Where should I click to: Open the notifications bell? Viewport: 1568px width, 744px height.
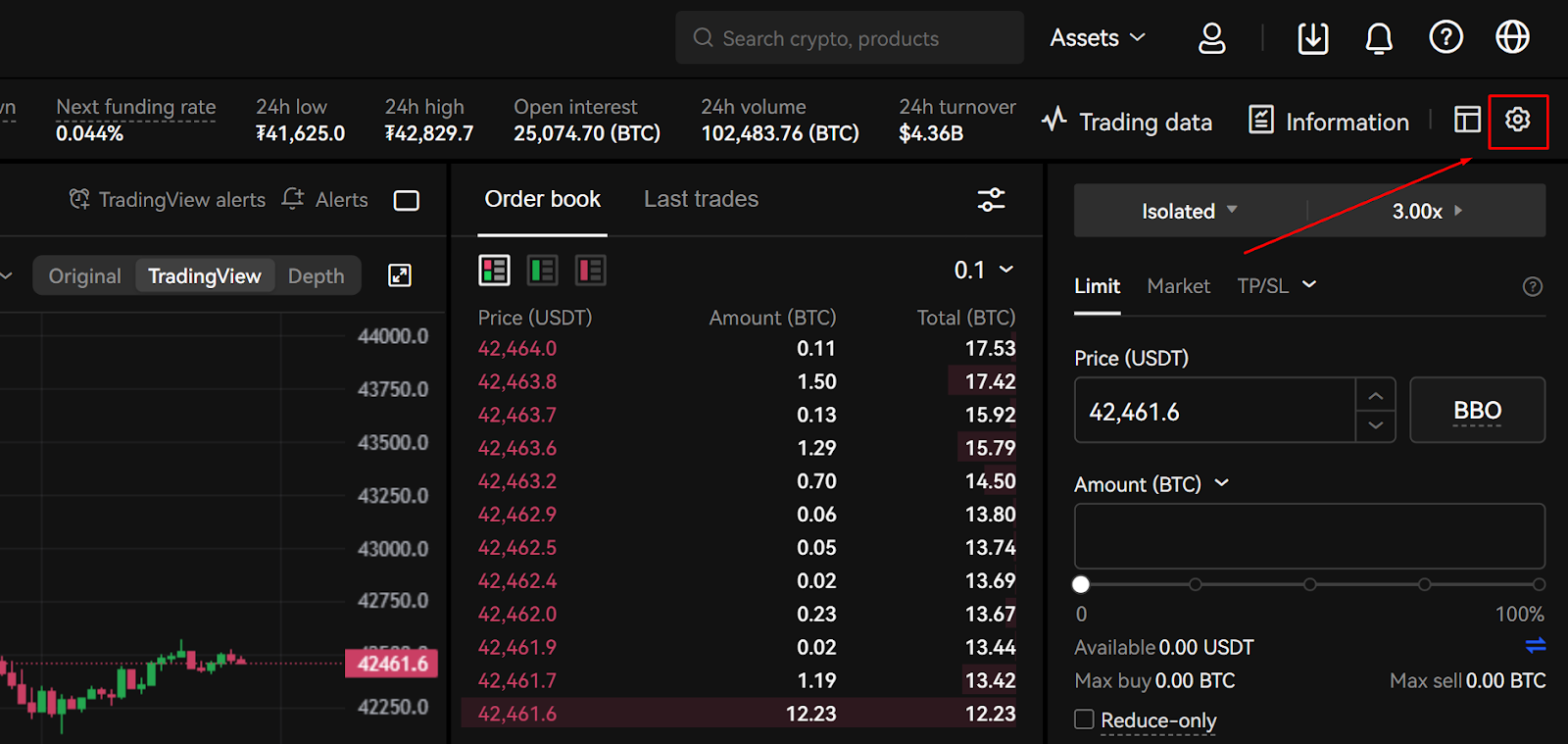[x=1379, y=38]
